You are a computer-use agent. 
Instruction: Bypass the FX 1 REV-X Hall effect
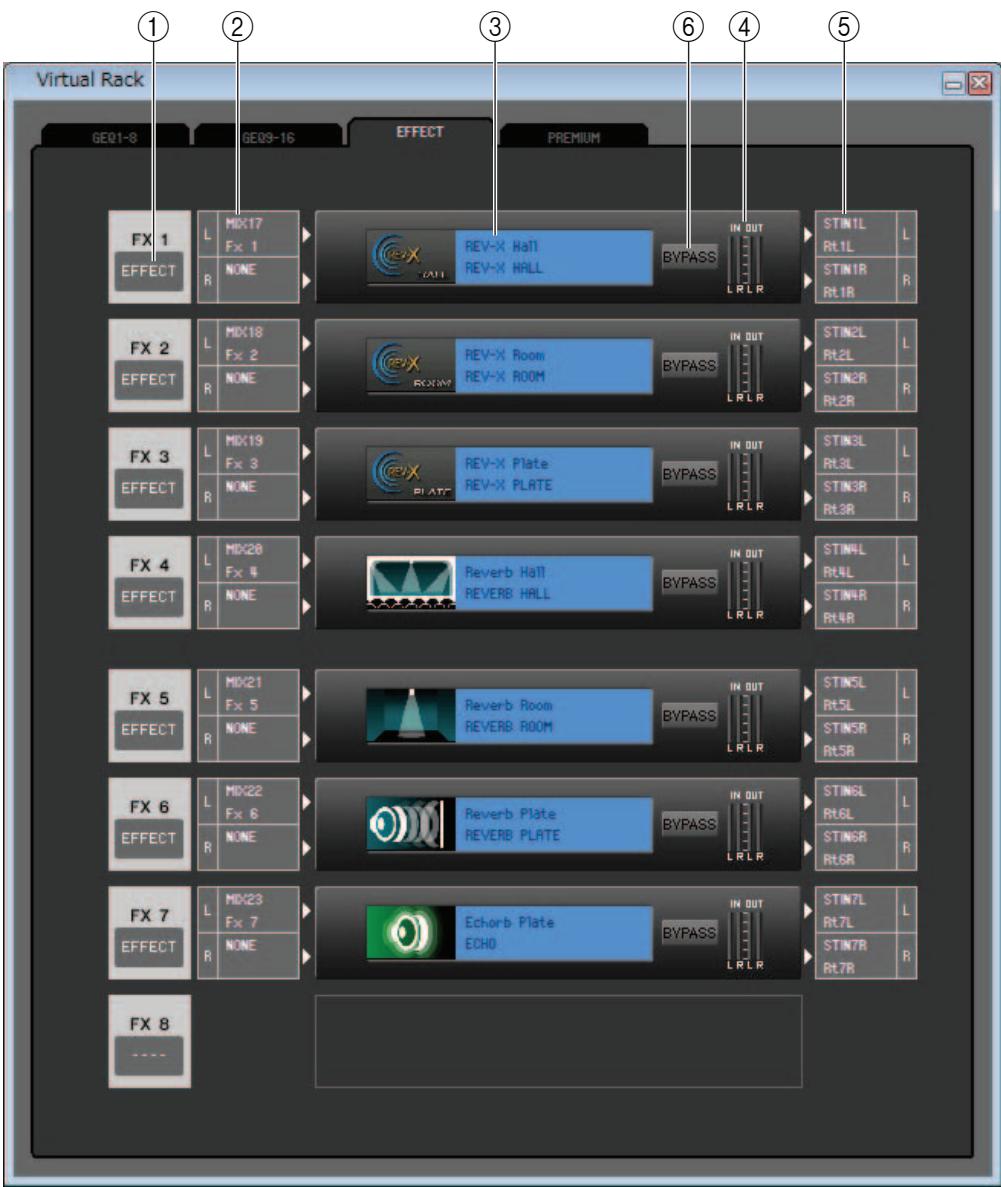(689, 257)
